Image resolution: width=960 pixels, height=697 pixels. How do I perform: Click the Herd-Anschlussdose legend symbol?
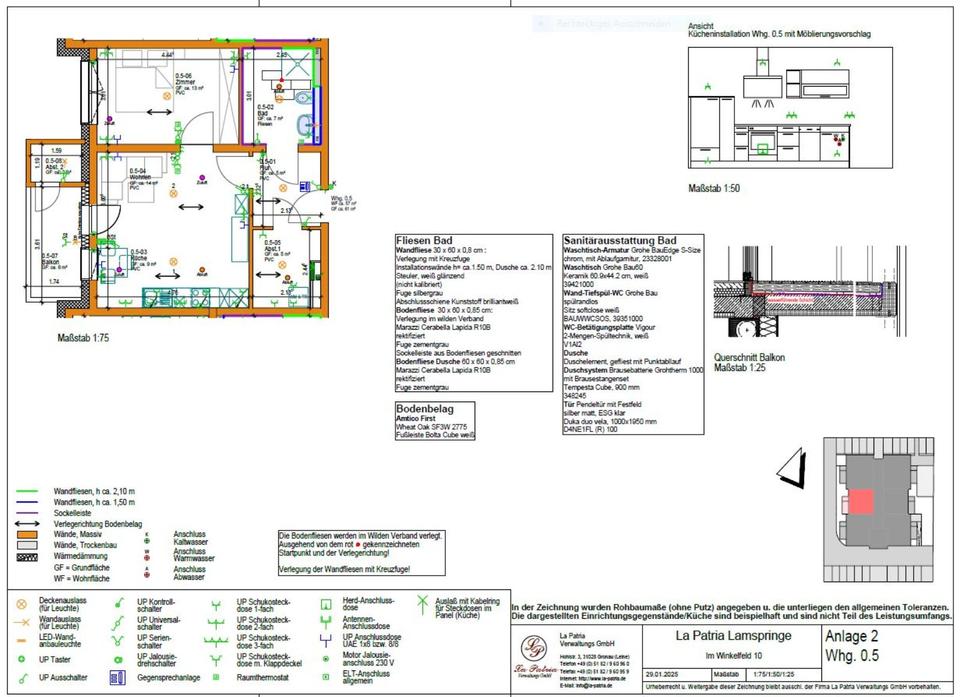(325, 604)
